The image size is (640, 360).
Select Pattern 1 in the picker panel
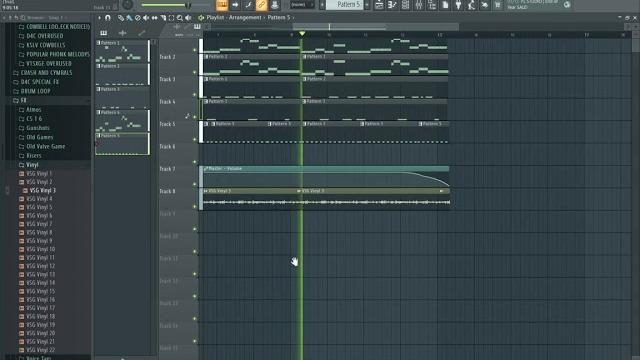(122, 51)
